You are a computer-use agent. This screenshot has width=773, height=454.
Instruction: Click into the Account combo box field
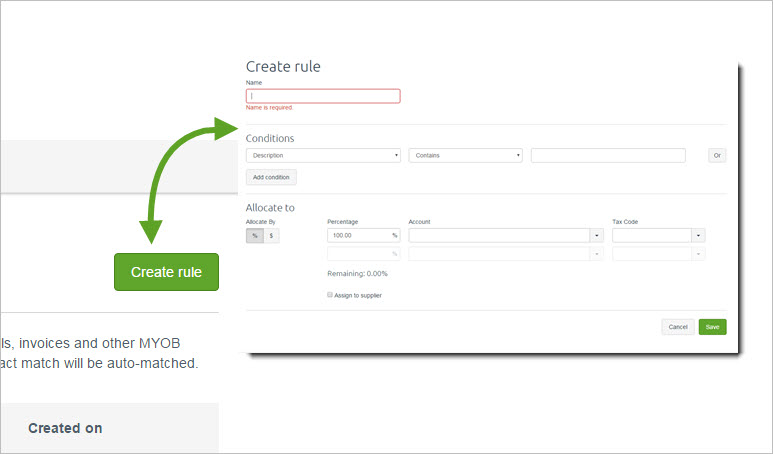499,236
